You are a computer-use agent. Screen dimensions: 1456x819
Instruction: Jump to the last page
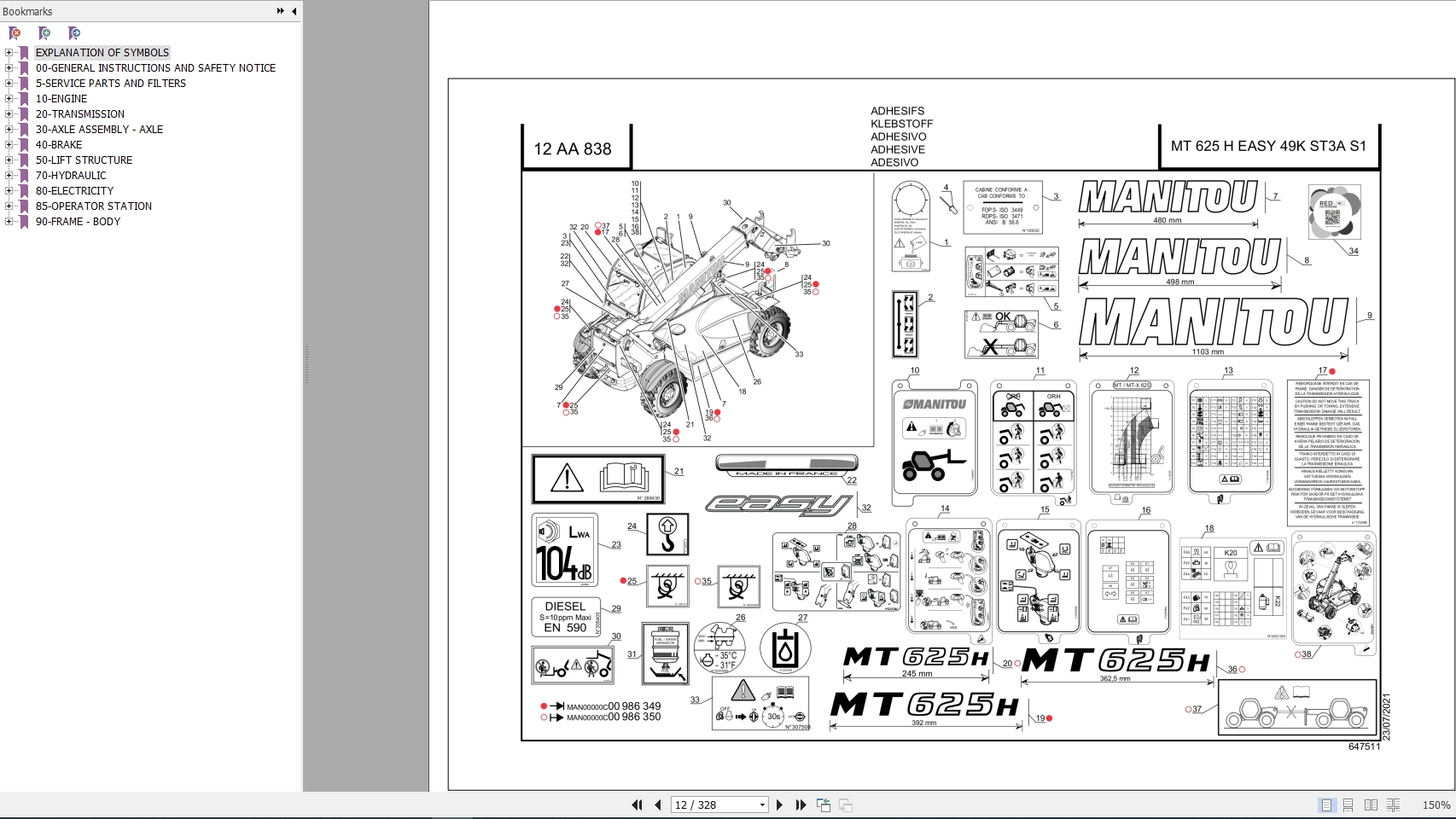pyautogui.click(x=801, y=804)
